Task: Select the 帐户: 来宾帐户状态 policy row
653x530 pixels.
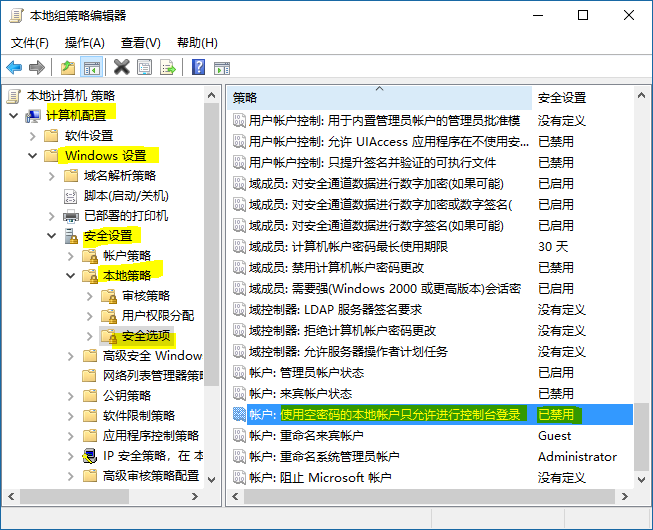Action: [300, 394]
